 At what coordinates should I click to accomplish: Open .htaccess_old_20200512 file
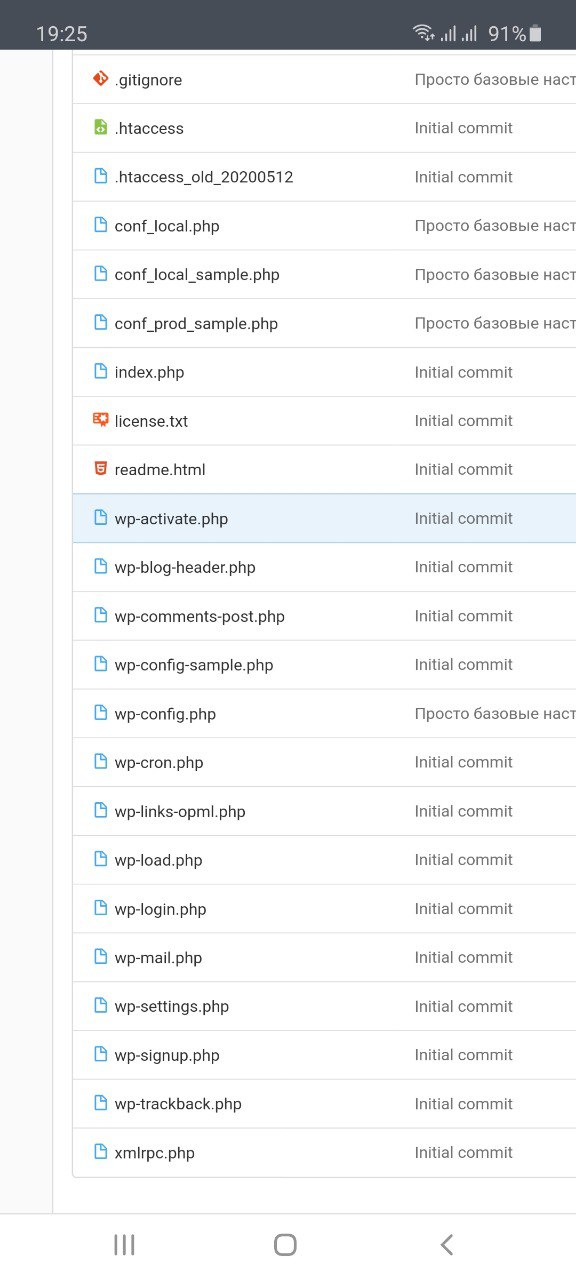204,177
